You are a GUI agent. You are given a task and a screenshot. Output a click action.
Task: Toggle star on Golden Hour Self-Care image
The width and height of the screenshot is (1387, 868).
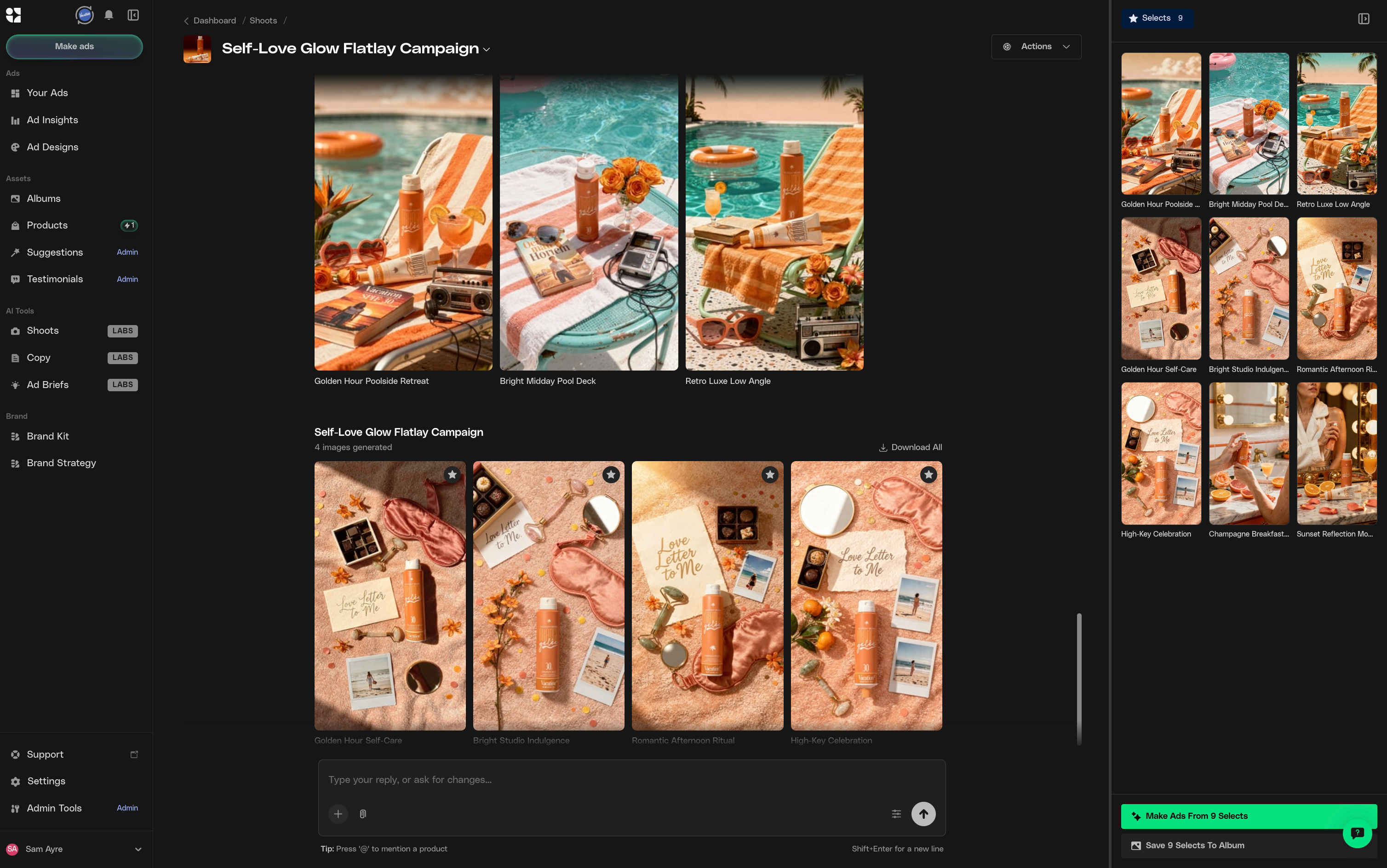(x=453, y=475)
